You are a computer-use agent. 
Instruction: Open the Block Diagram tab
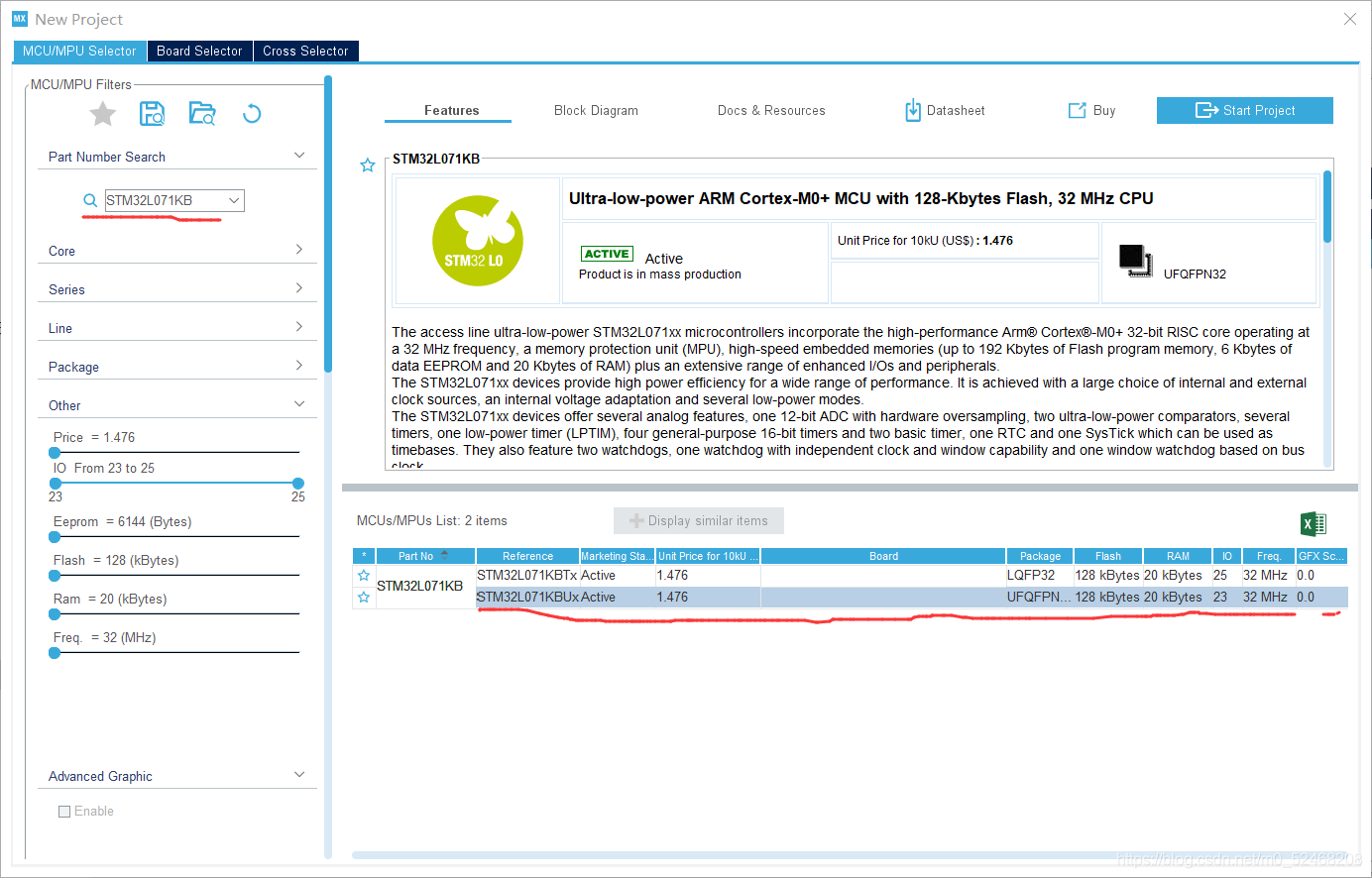(596, 111)
